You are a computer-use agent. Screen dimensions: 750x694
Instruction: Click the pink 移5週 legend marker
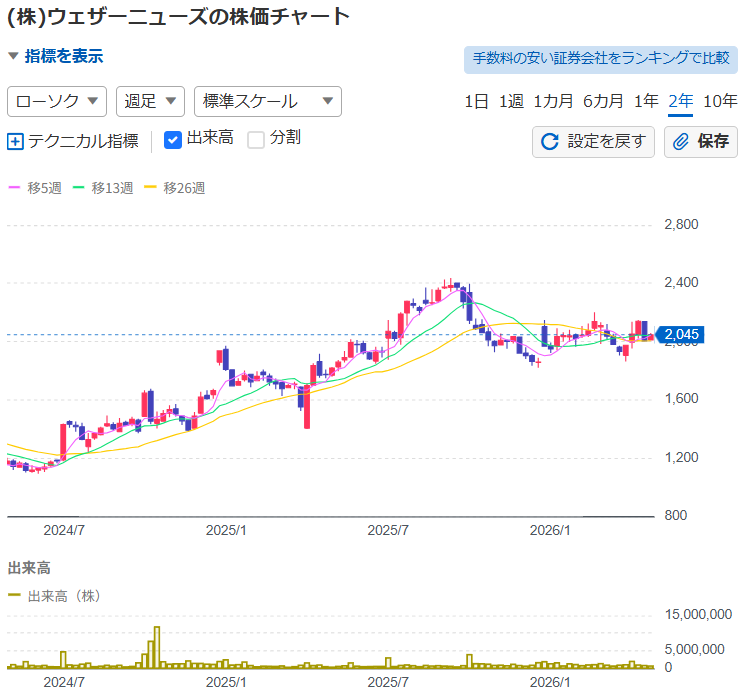pos(14,187)
